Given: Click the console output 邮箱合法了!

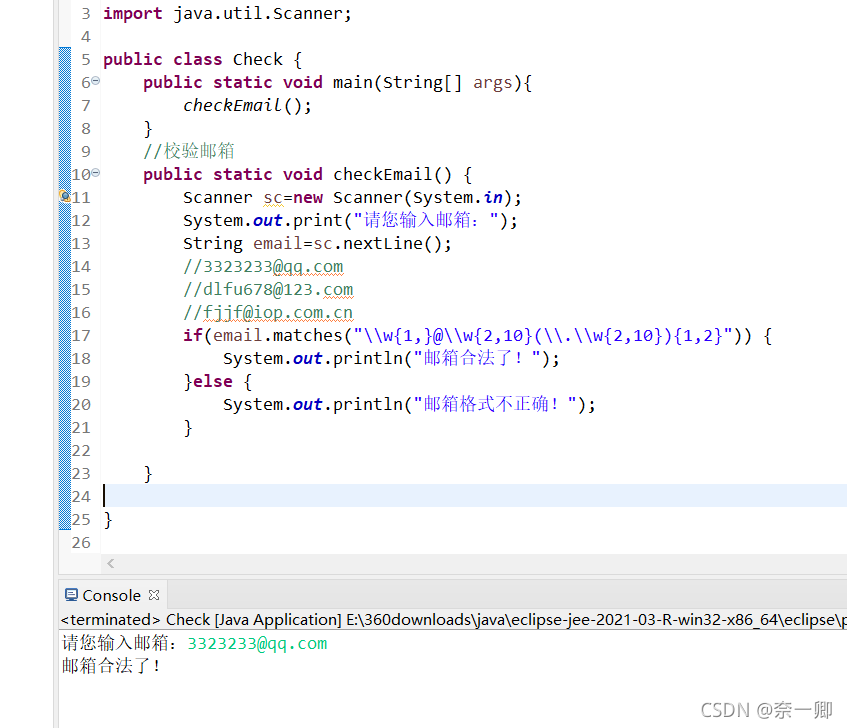Looking at the screenshot, I should tap(111, 666).
